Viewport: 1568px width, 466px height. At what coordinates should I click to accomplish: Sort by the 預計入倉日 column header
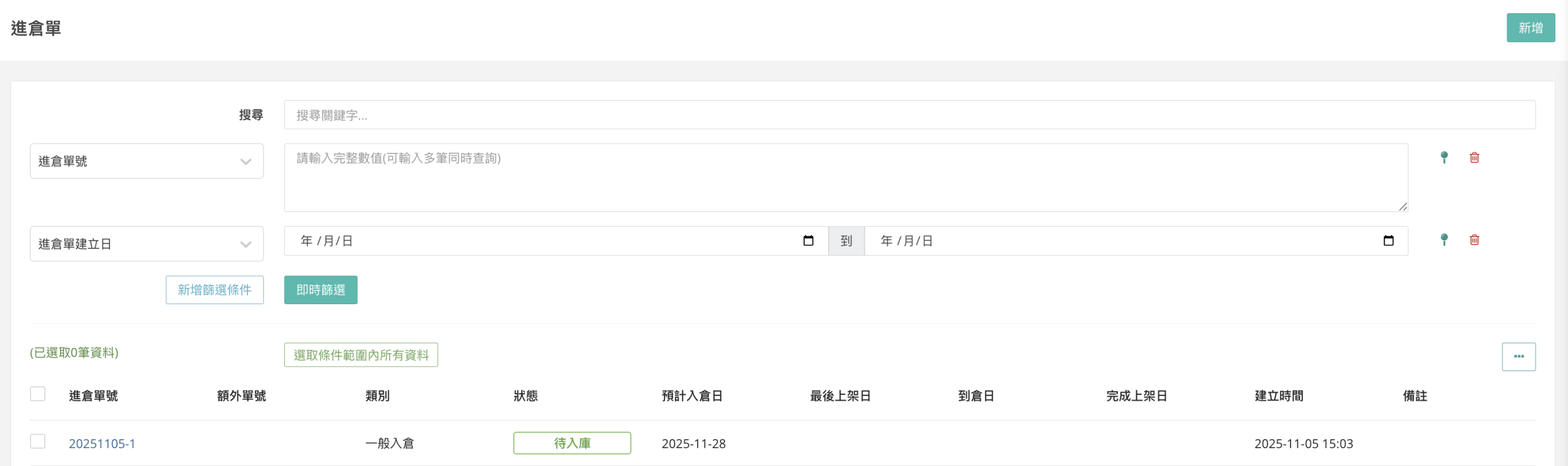pos(692,396)
